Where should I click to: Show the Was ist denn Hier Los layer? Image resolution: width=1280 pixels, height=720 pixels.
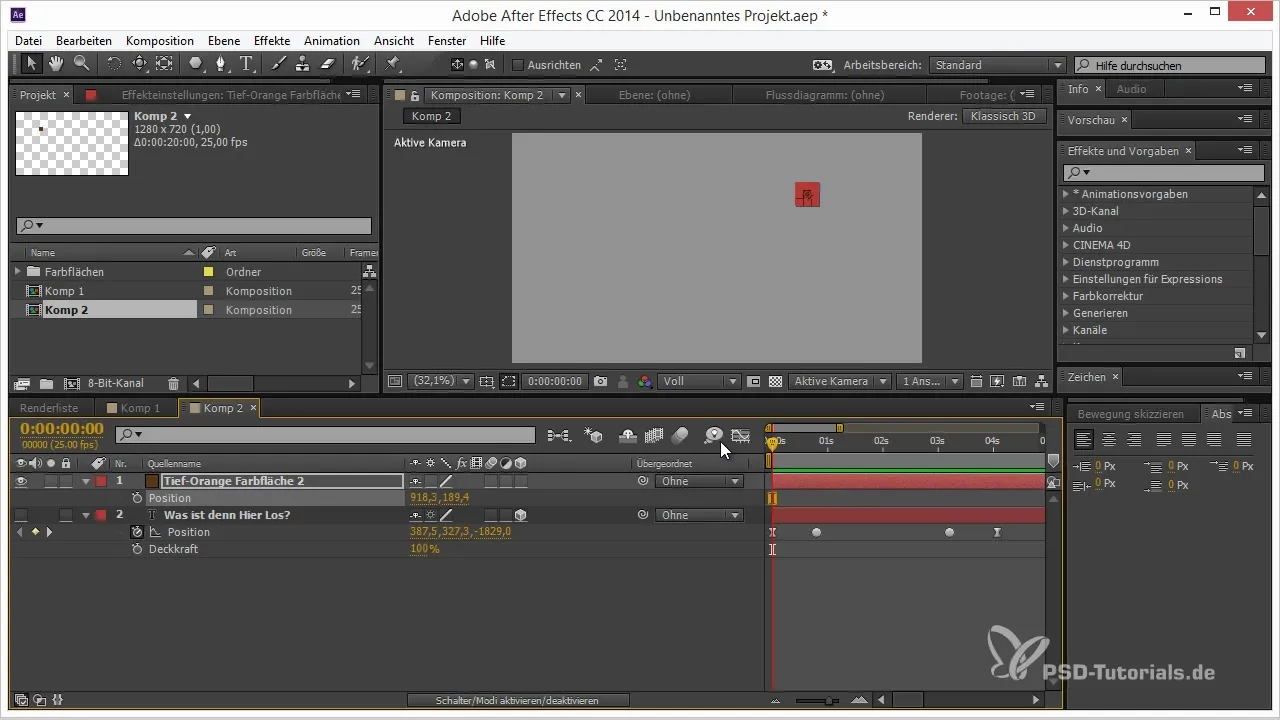point(22,515)
